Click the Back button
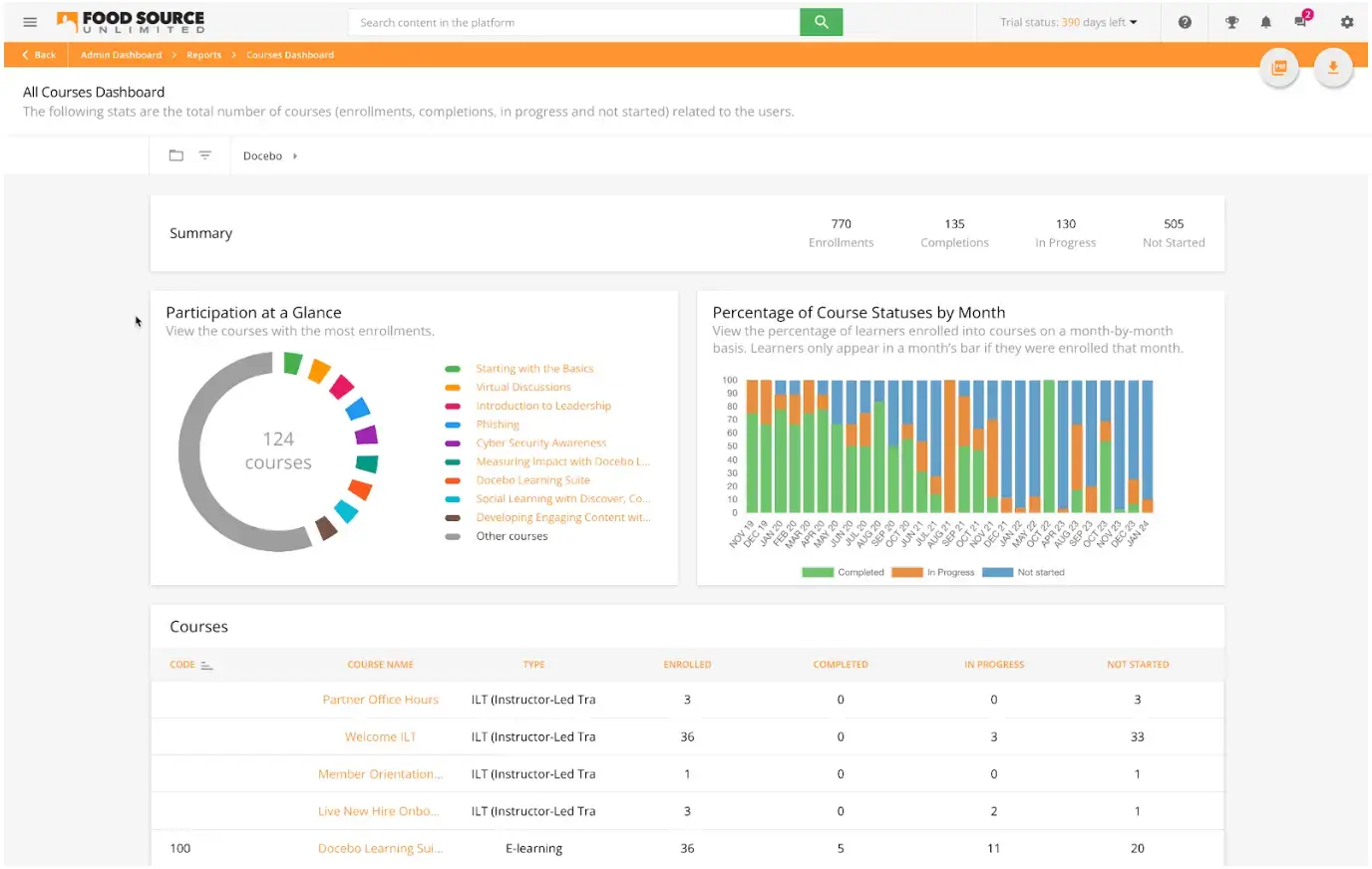 tap(37, 55)
